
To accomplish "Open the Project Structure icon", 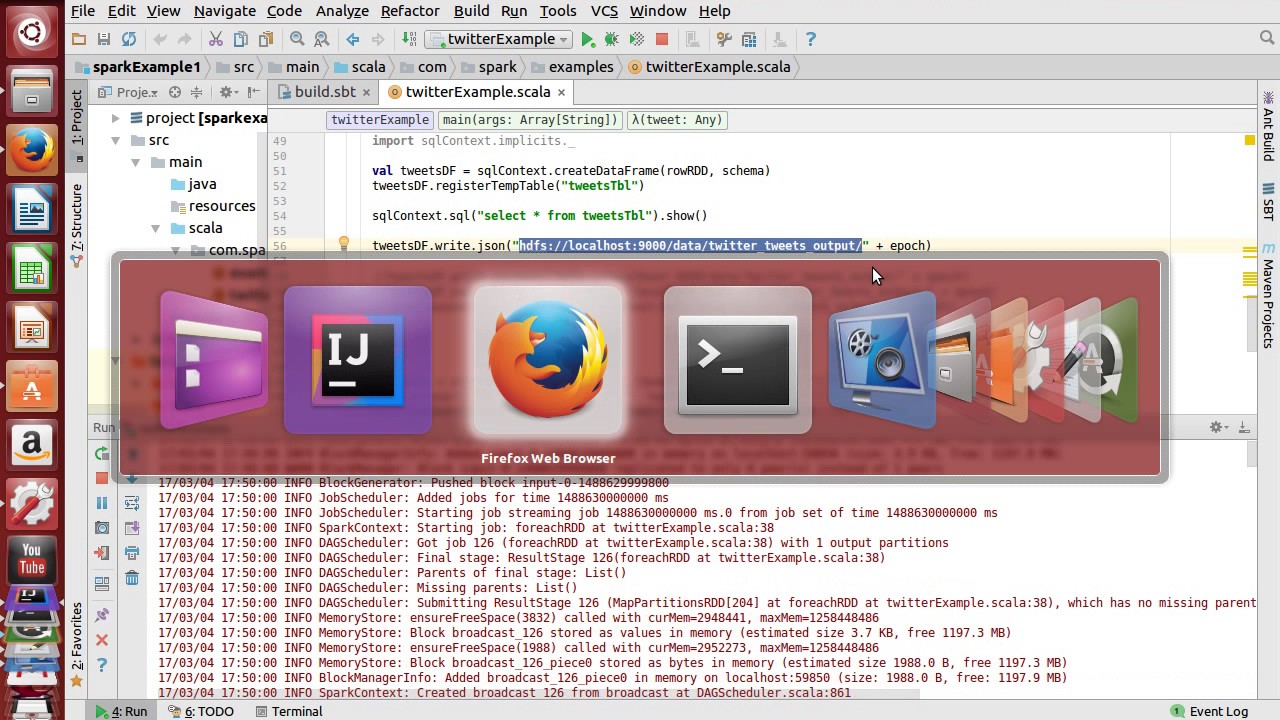I will click(x=749, y=39).
